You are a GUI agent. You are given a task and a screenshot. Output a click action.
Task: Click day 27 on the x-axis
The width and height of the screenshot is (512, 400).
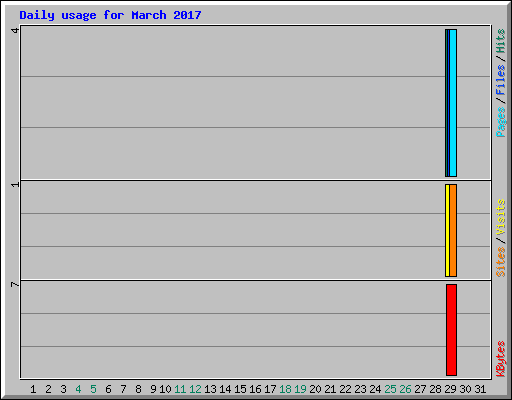coord(420,389)
